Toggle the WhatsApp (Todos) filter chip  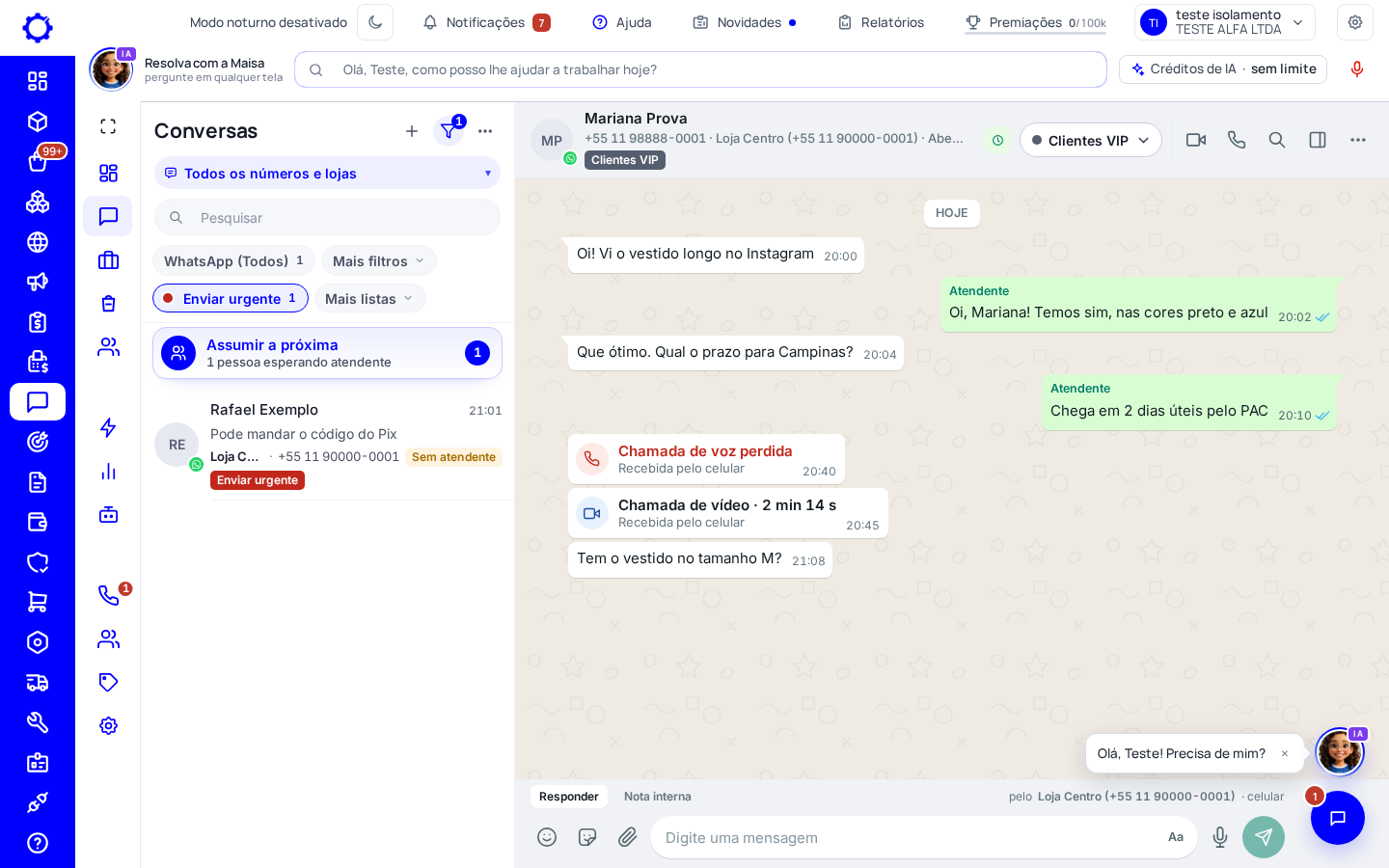click(233, 261)
